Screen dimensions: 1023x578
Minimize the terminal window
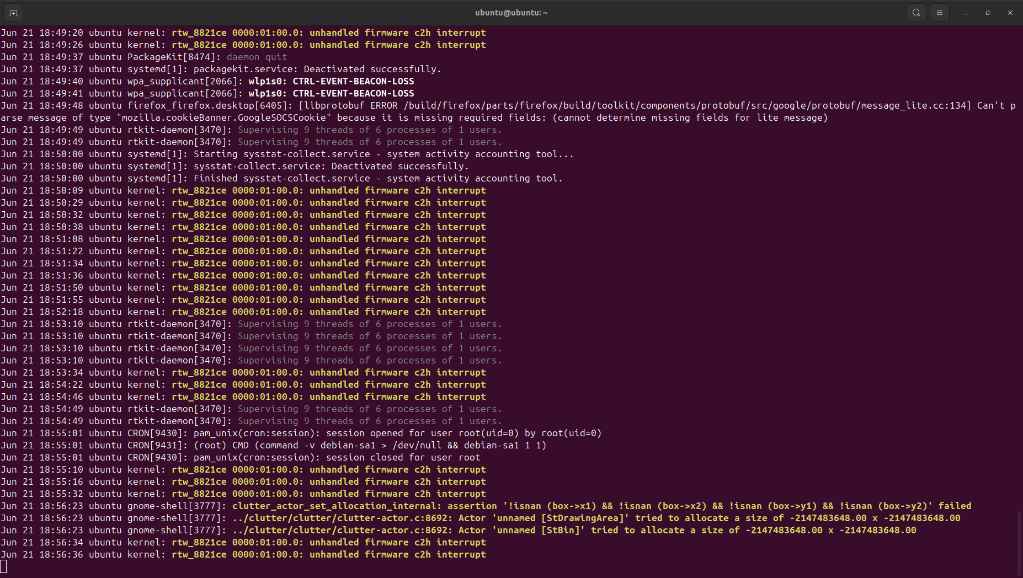(x=963, y=13)
